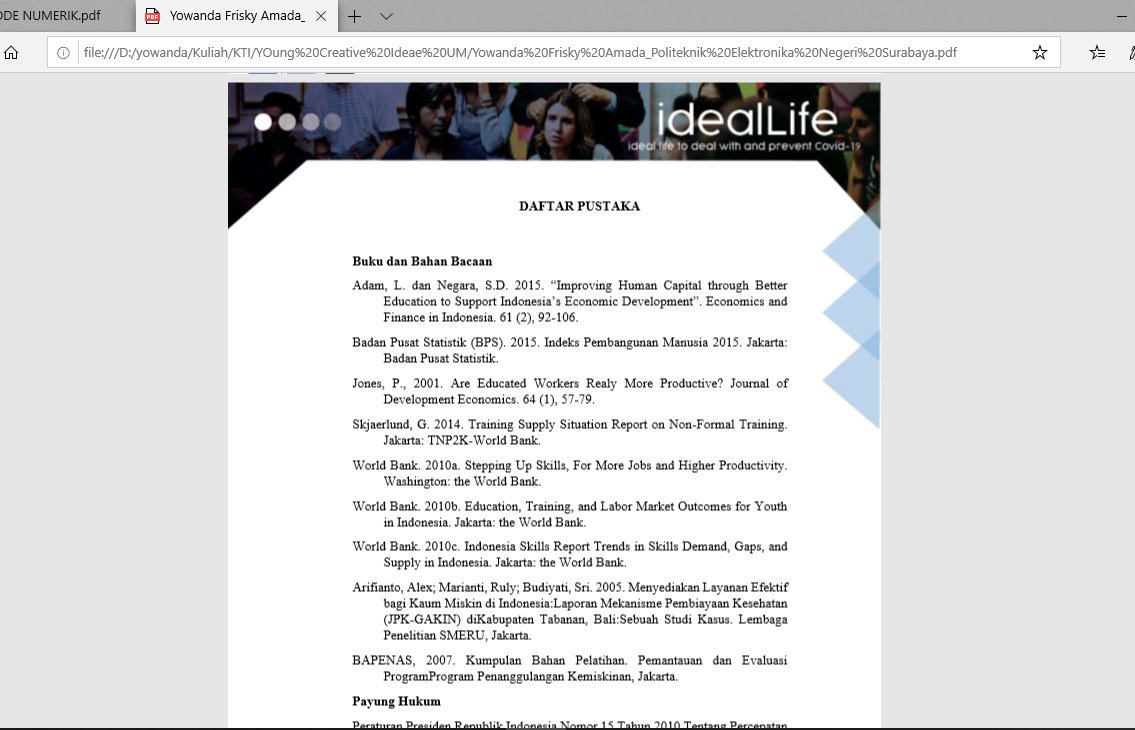The image size is (1135, 730).
Task: Click the banner tagline about Covid-19
Action: [x=744, y=146]
